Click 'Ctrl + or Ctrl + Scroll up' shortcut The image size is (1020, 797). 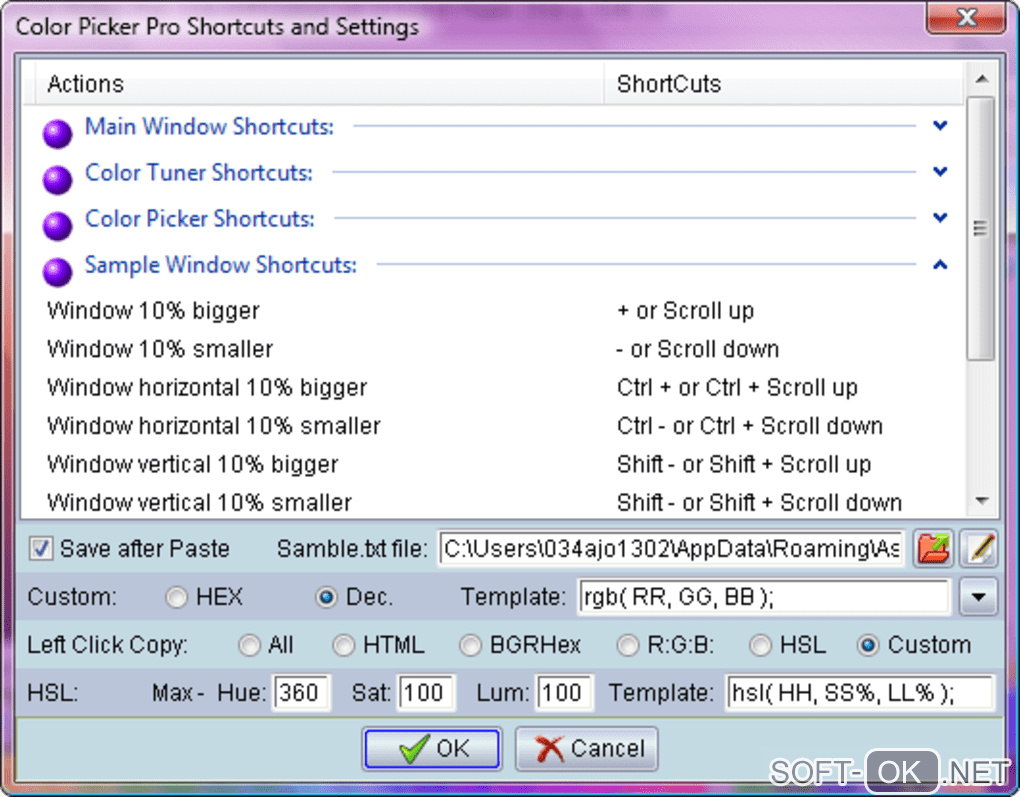[x=737, y=388]
